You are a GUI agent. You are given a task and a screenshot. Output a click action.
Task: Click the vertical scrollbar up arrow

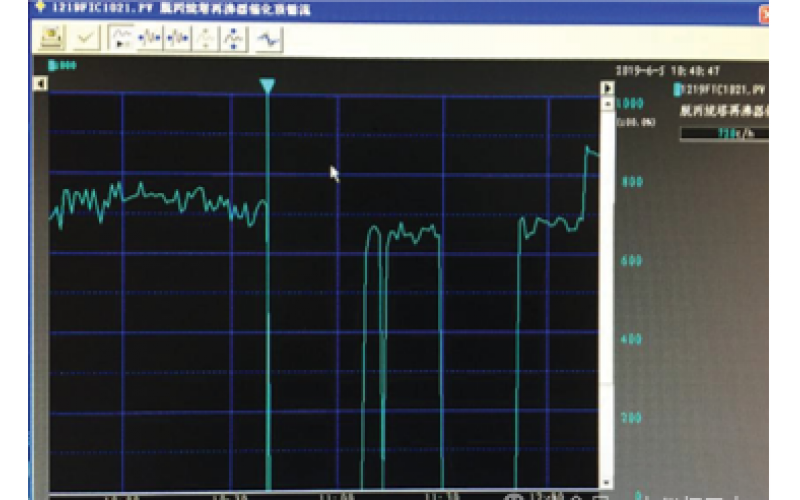coord(606,101)
